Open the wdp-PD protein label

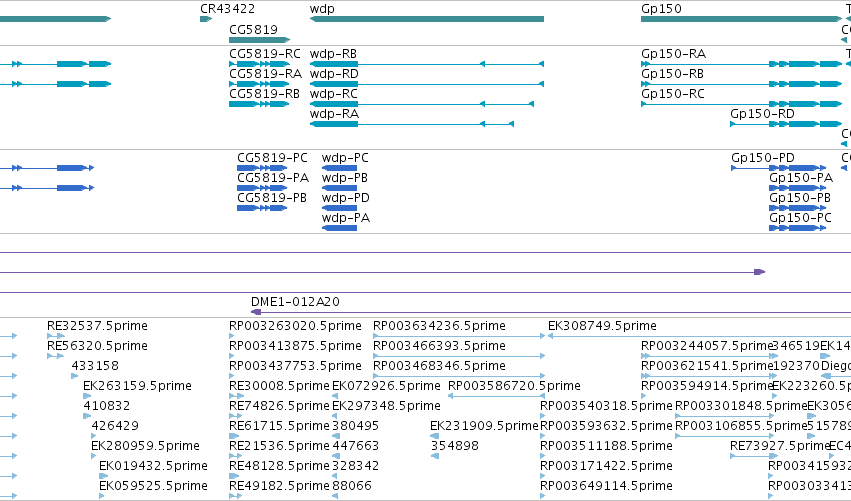tap(346, 198)
